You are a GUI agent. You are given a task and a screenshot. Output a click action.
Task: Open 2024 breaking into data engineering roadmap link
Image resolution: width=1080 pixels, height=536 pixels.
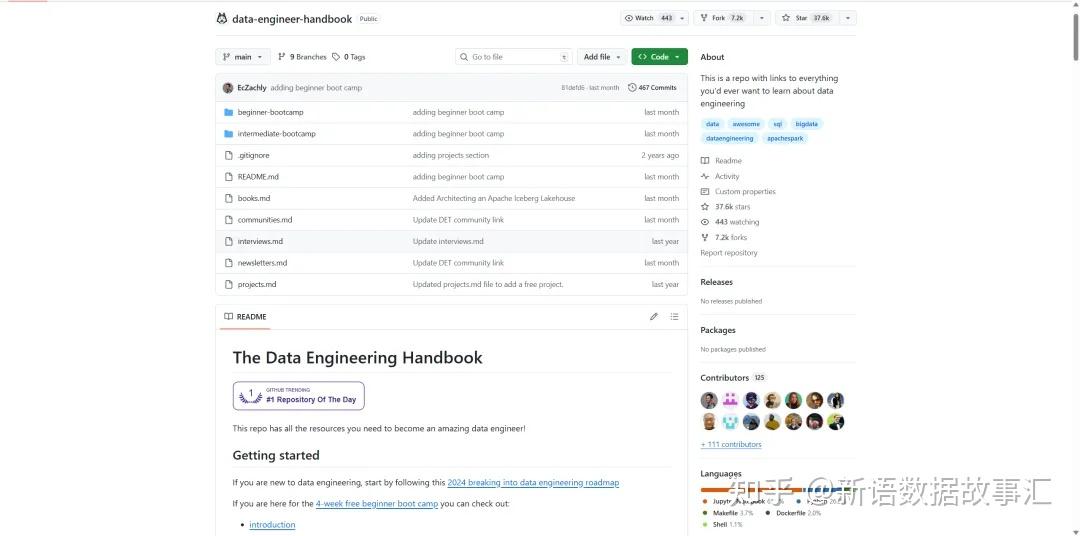533,483
